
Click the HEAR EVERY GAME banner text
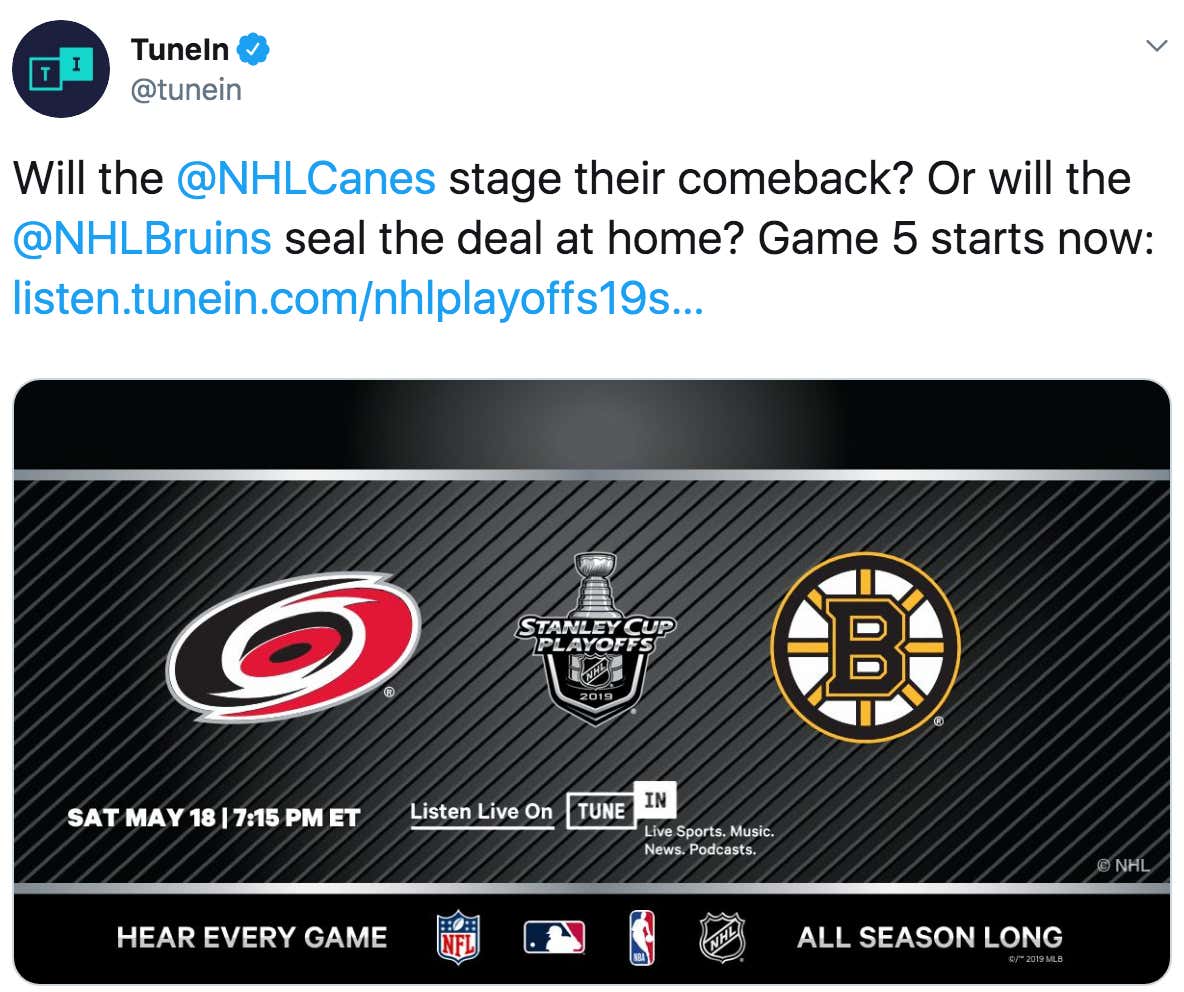pyautogui.click(x=251, y=937)
